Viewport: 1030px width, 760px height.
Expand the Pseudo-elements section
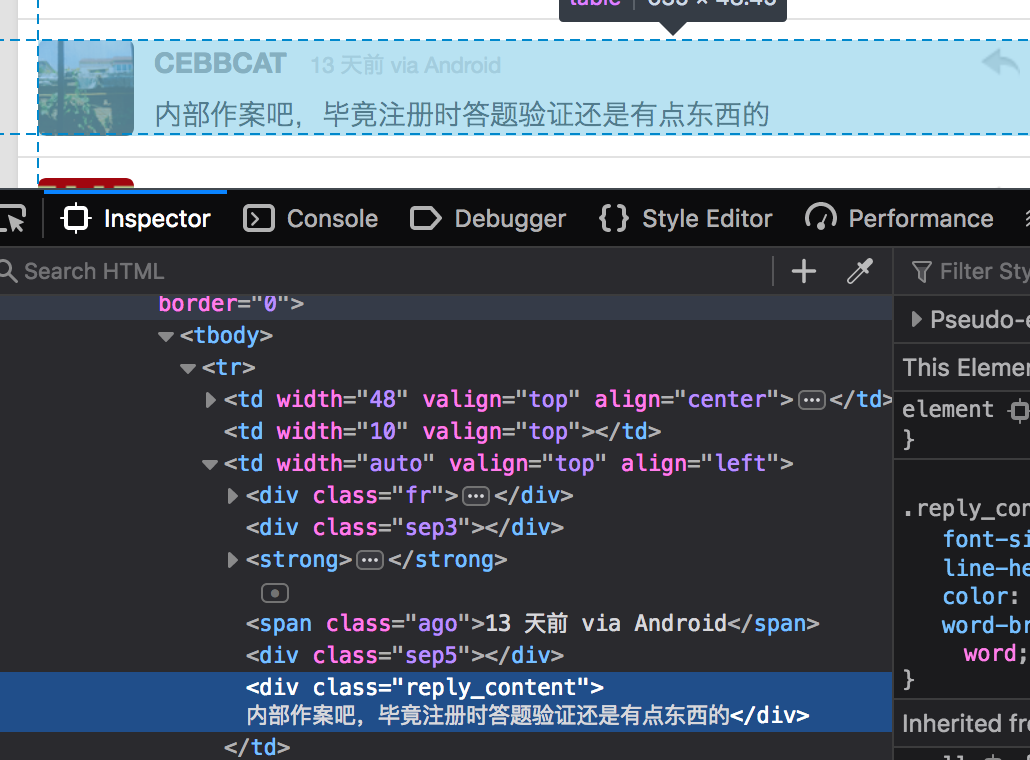(x=917, y=320)
